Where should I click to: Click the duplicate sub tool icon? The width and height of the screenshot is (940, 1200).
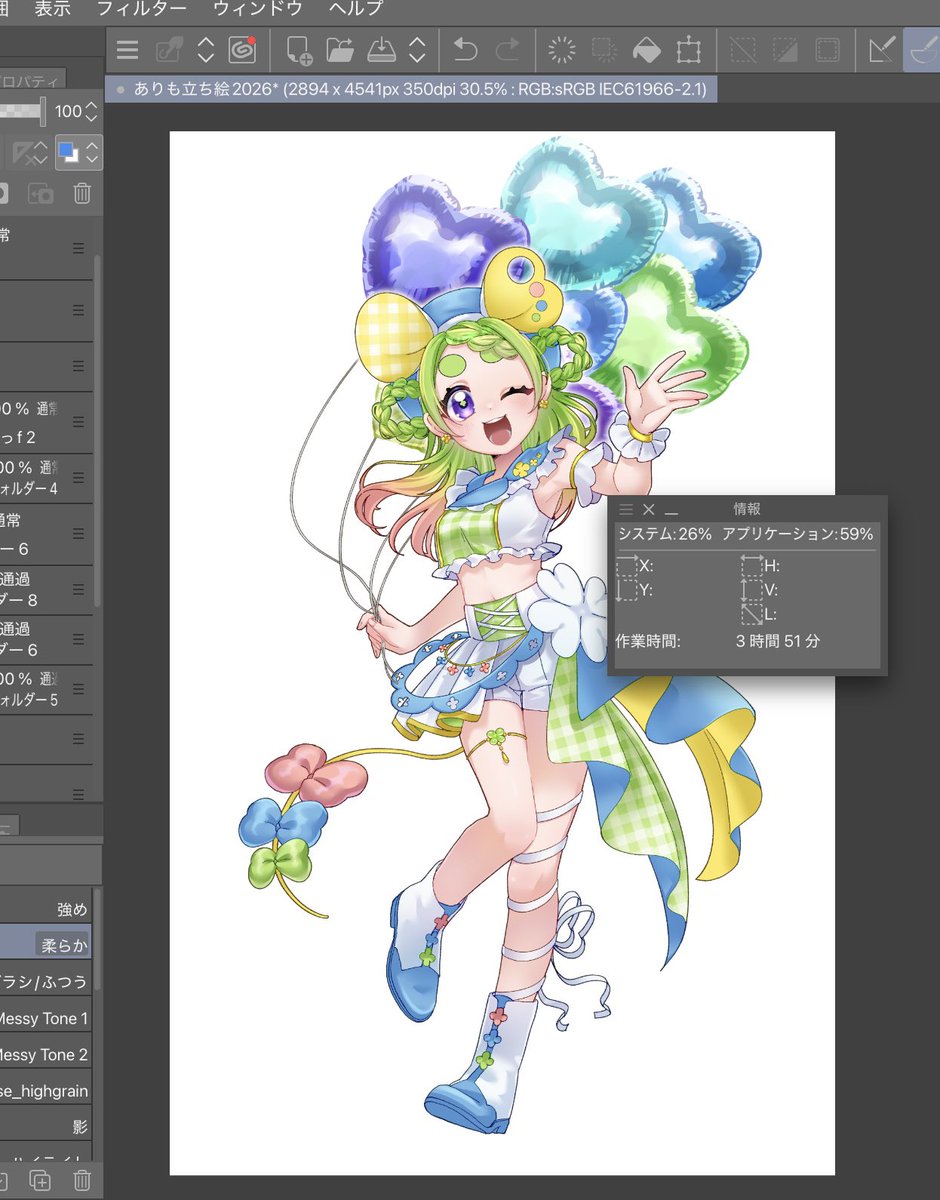click(x=40, y=1181)
